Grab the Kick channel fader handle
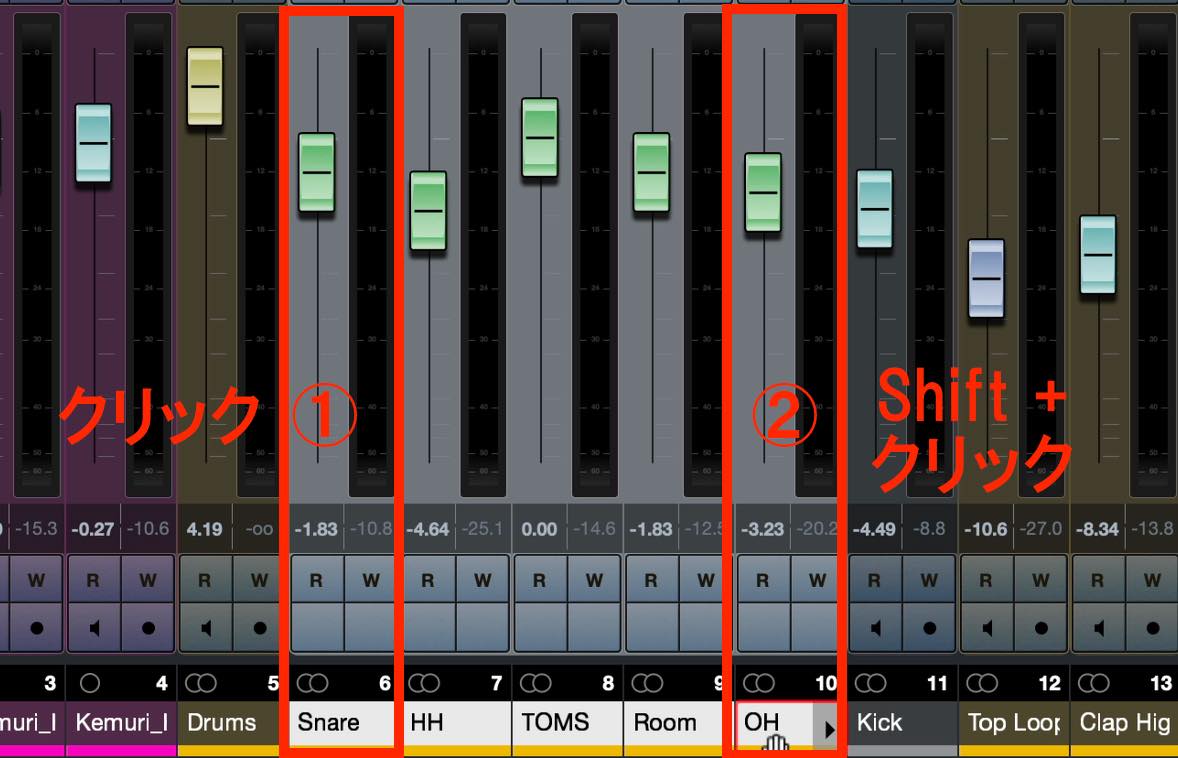The width and height of the screenshot is (1178, 758). [874, 210]
